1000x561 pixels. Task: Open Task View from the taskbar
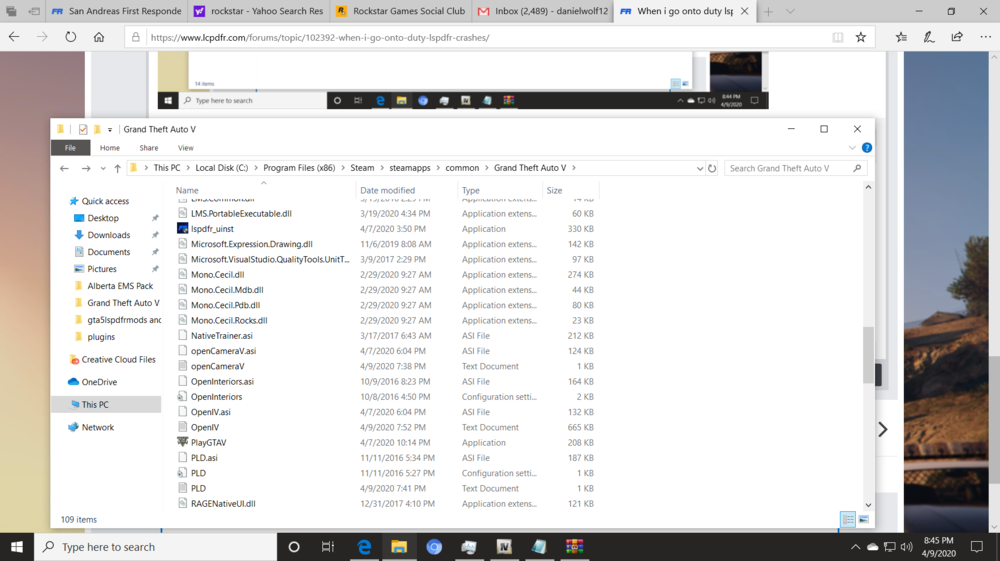coord(328,547)
